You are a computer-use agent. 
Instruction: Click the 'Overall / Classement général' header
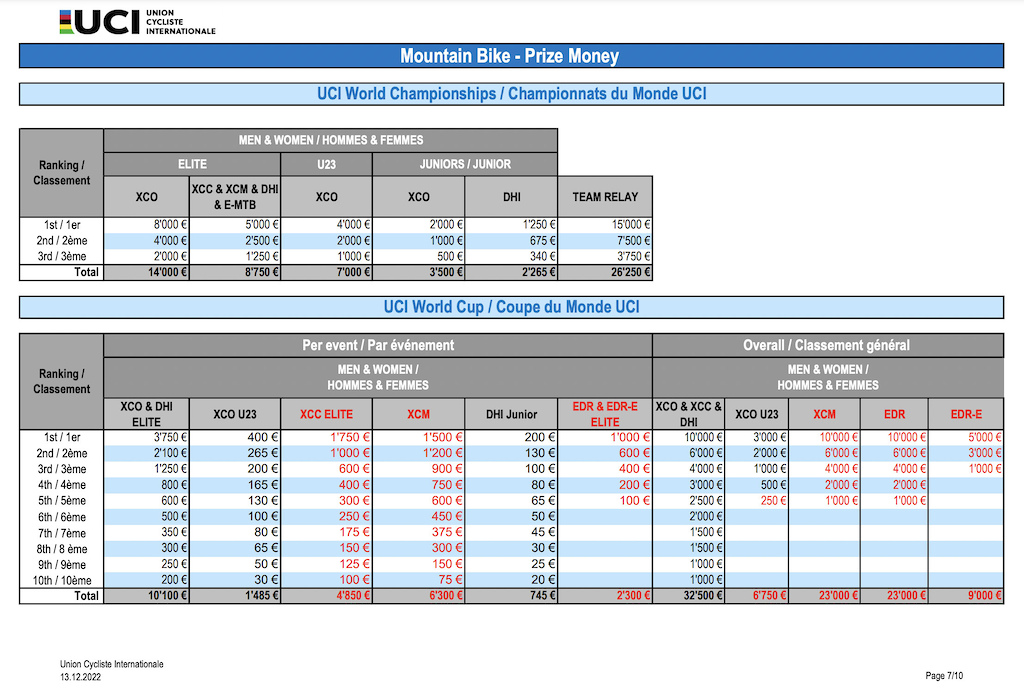(827, 345)
